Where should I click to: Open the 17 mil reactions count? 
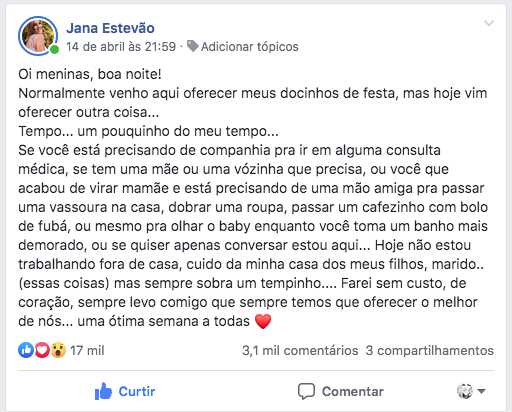tap(87, 350)
